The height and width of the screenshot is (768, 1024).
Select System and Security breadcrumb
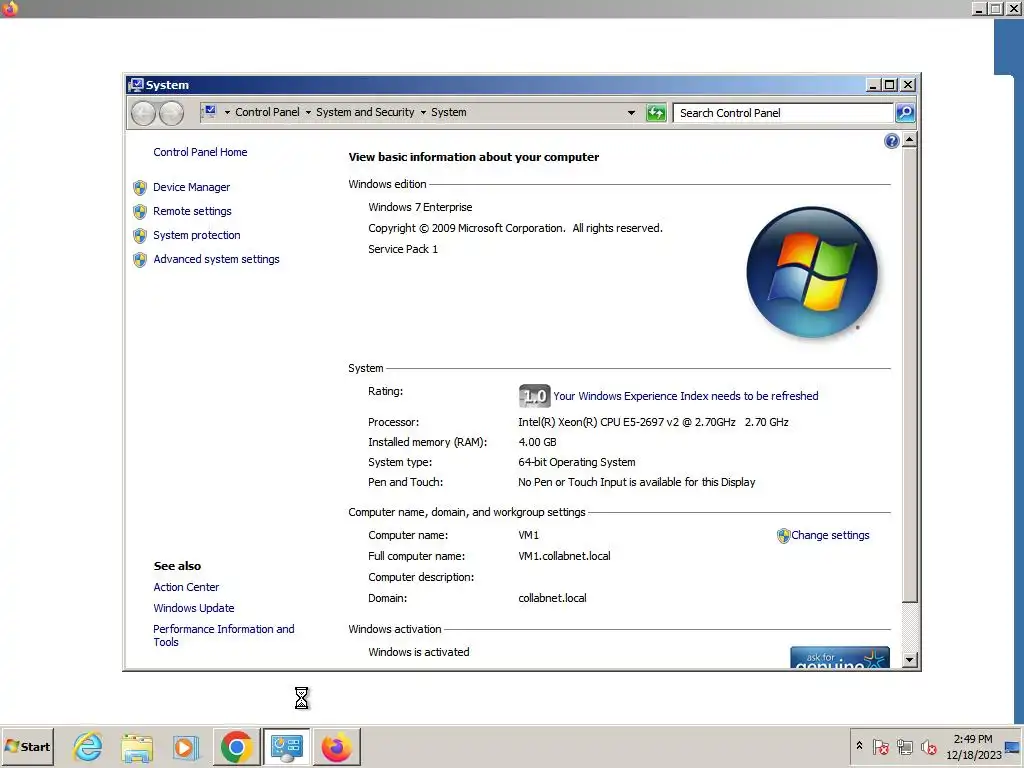point(365,112)
